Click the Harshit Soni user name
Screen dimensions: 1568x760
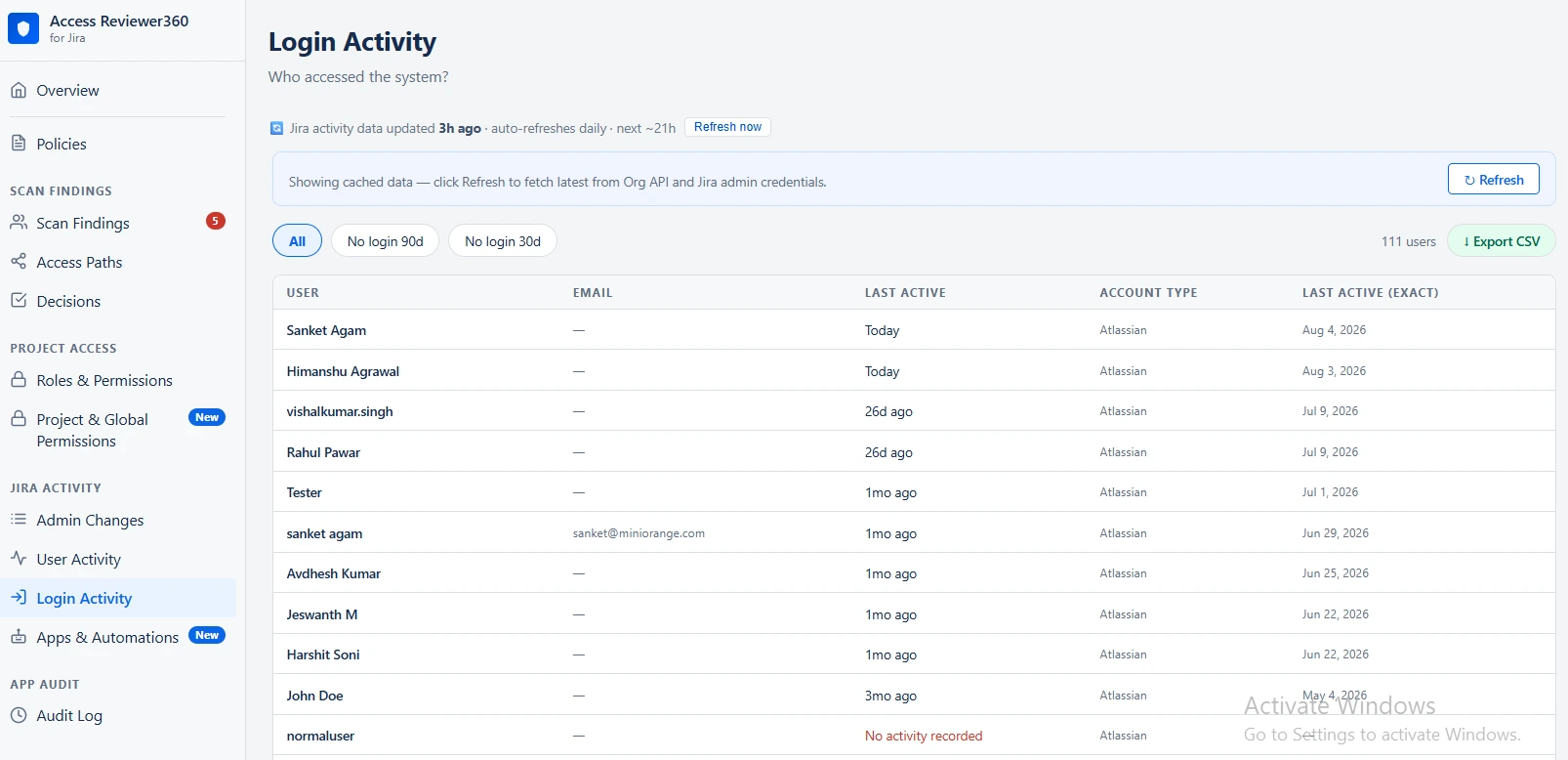point(323,654)
